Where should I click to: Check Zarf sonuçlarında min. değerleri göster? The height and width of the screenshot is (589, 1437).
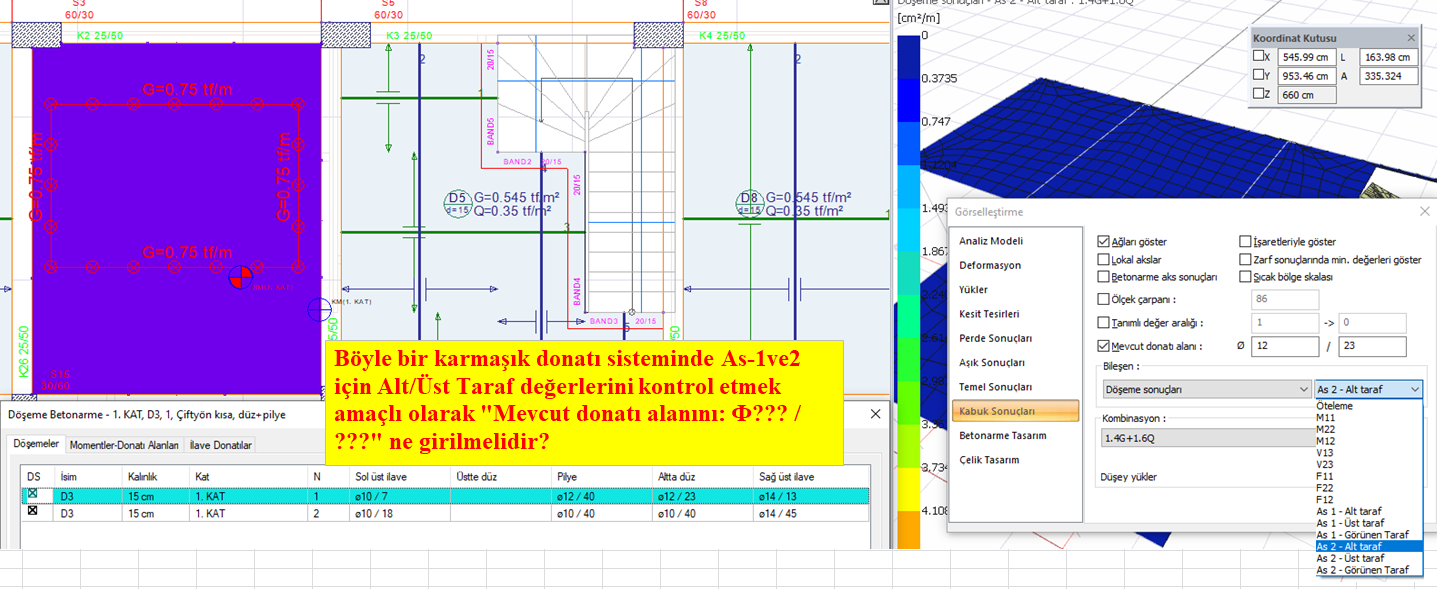1245,259
